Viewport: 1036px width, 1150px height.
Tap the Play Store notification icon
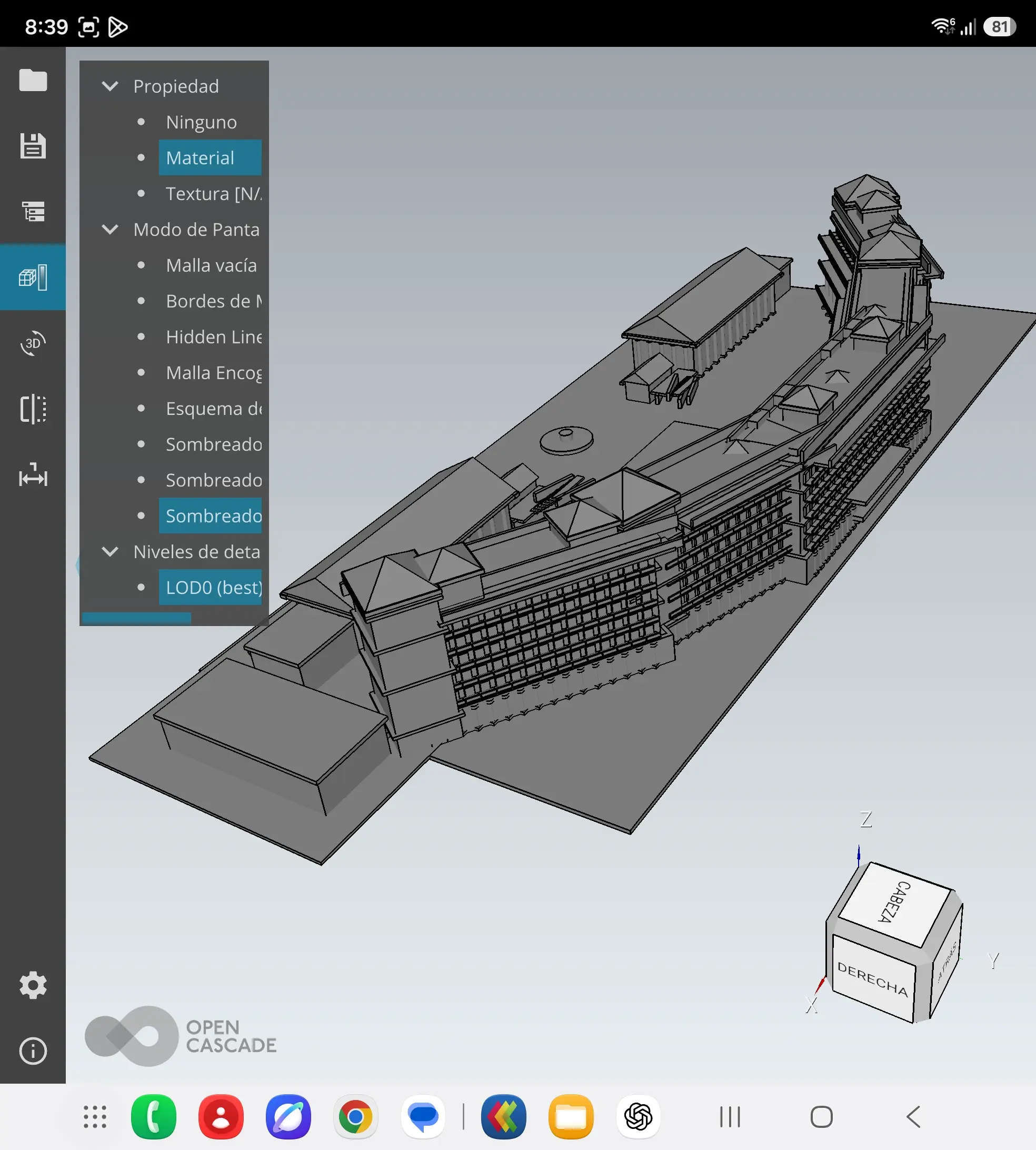(x=118, y=27)
